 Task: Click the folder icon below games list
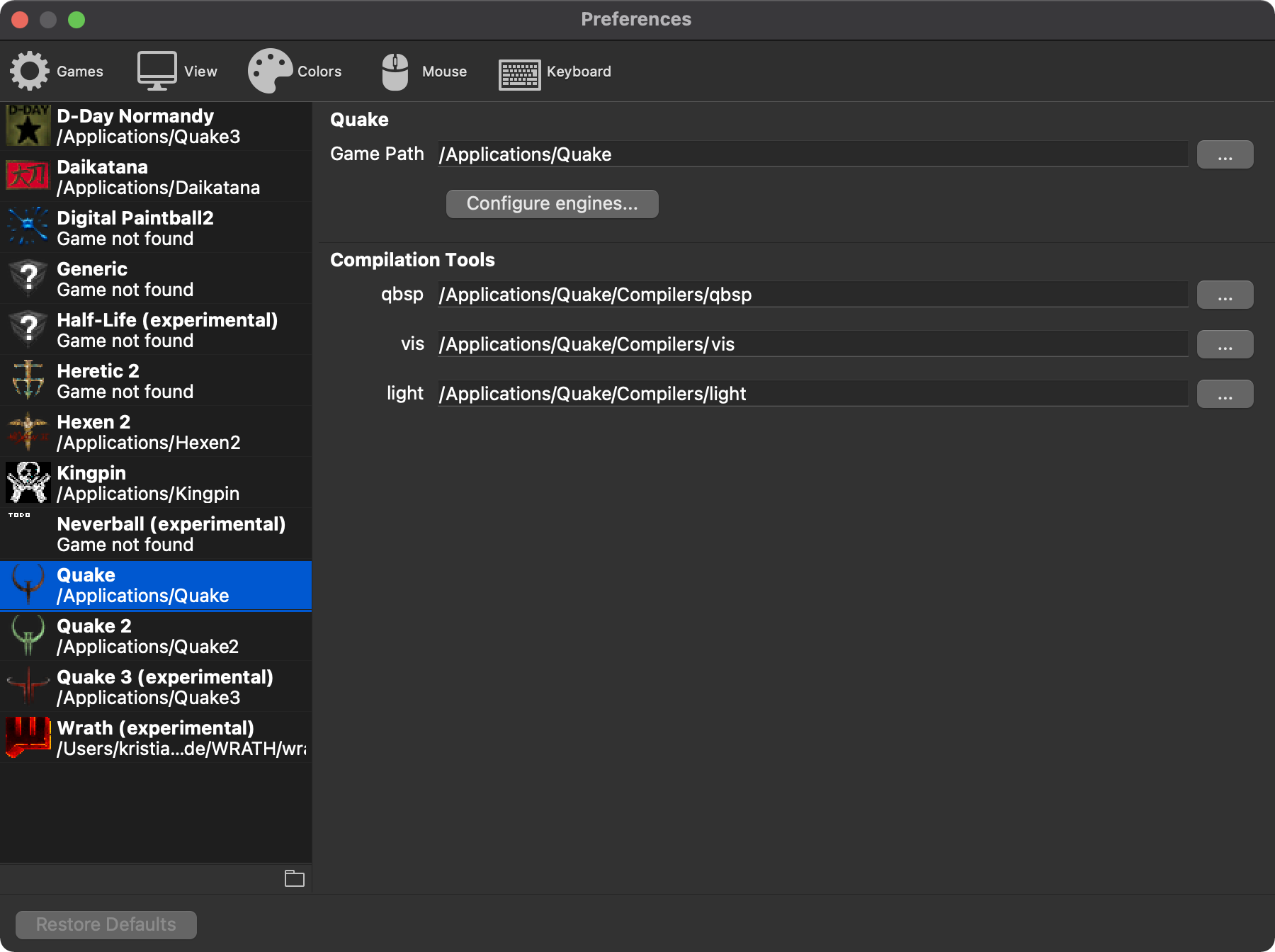[x=294, y=878]
